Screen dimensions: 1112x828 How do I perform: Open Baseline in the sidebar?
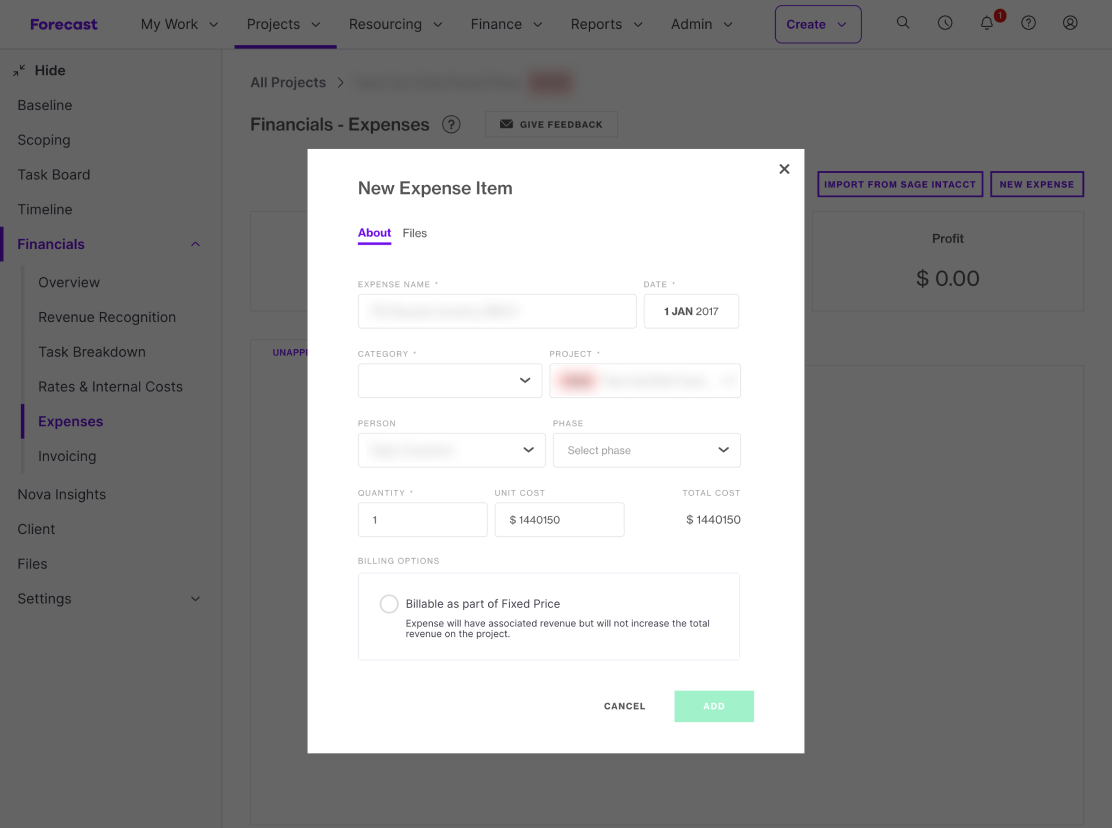click(45, 105)
